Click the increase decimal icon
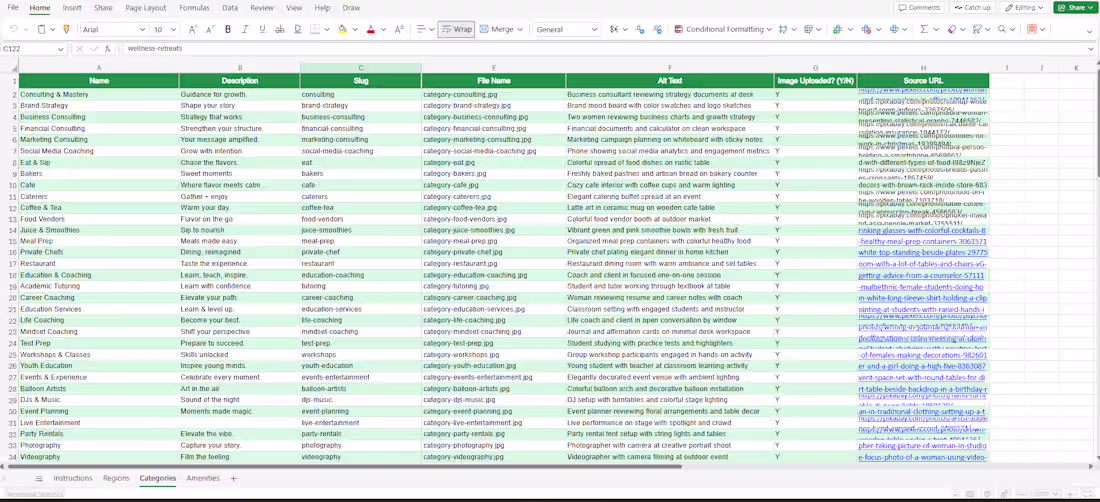 [640, 29]
